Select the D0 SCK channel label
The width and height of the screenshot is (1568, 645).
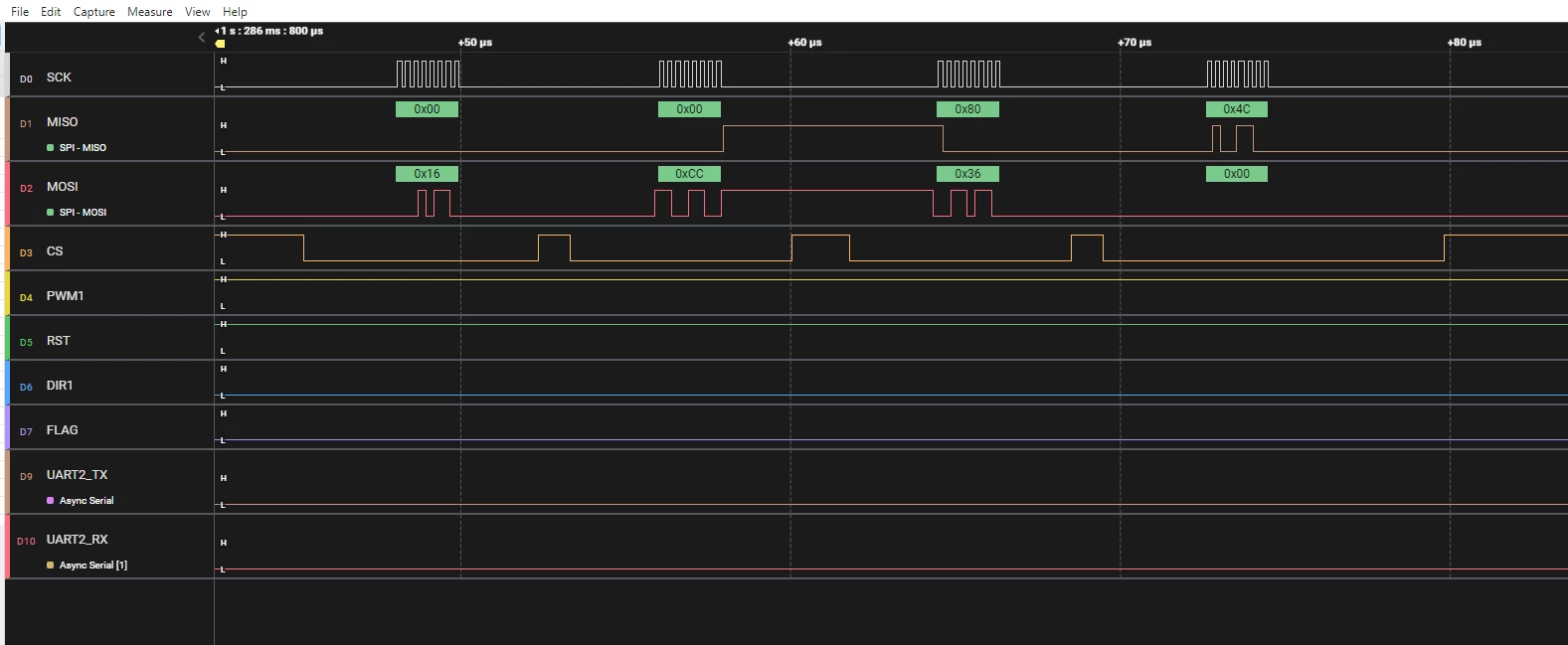click(x=59, y=78)
